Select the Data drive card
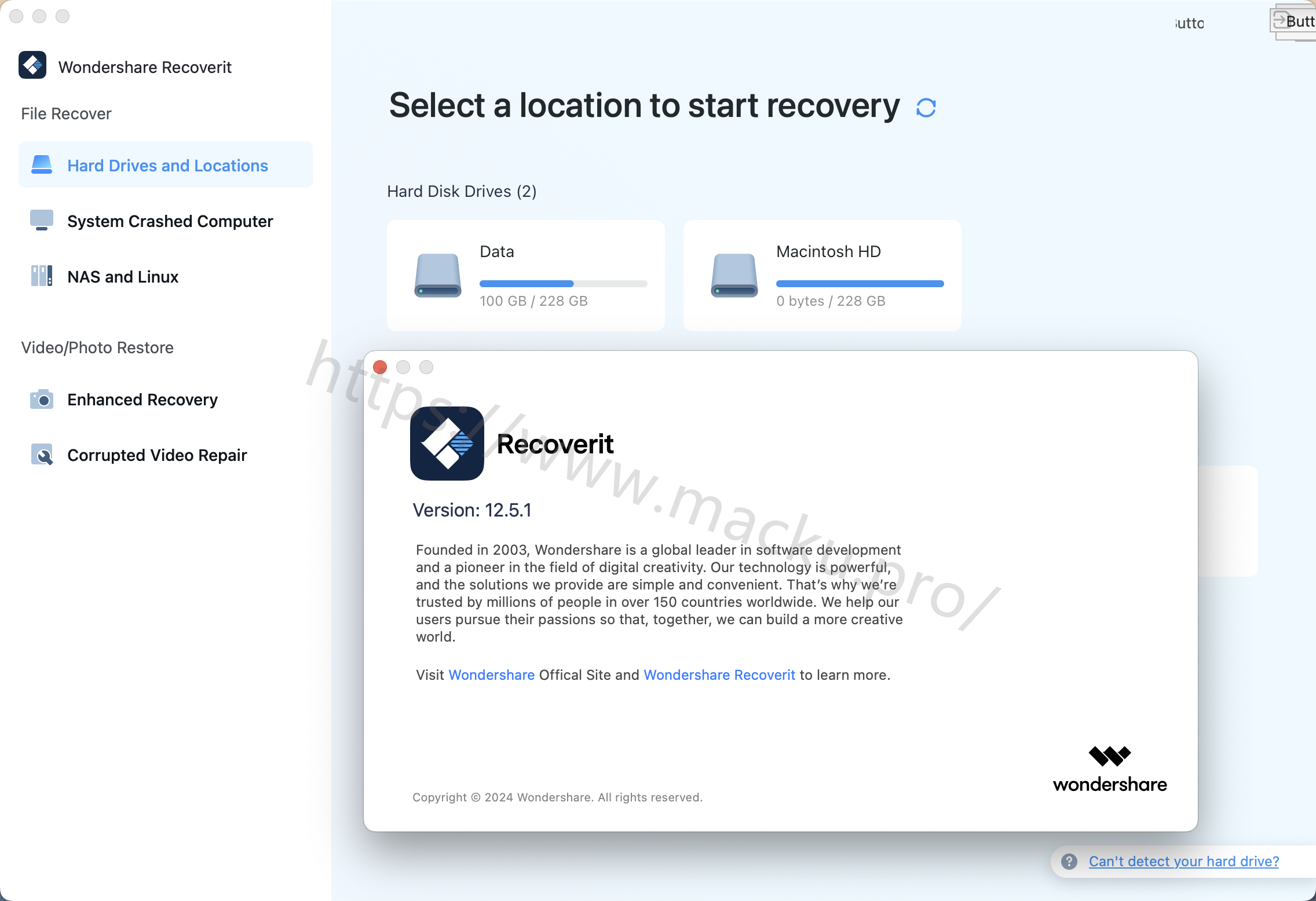This screenshot has width=1316, height=901. (526, 276)
